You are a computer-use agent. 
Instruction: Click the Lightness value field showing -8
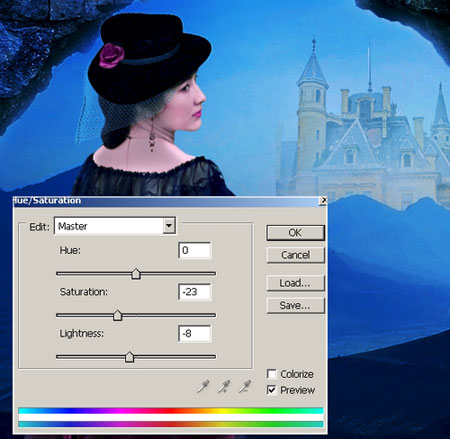(195, 334)
